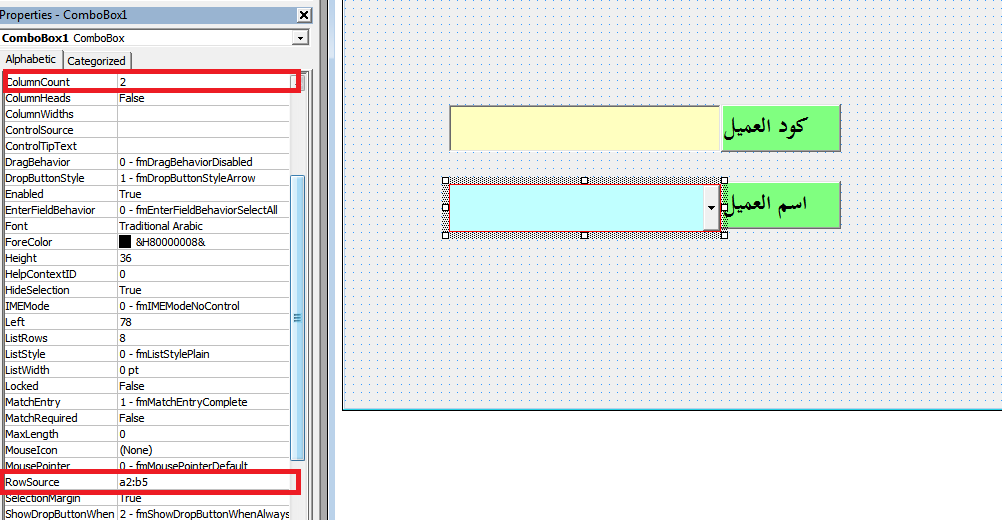Viewport: 1002px width, 520px height.
Task: Select the Locked property set to False
Action: pos(60,386)
